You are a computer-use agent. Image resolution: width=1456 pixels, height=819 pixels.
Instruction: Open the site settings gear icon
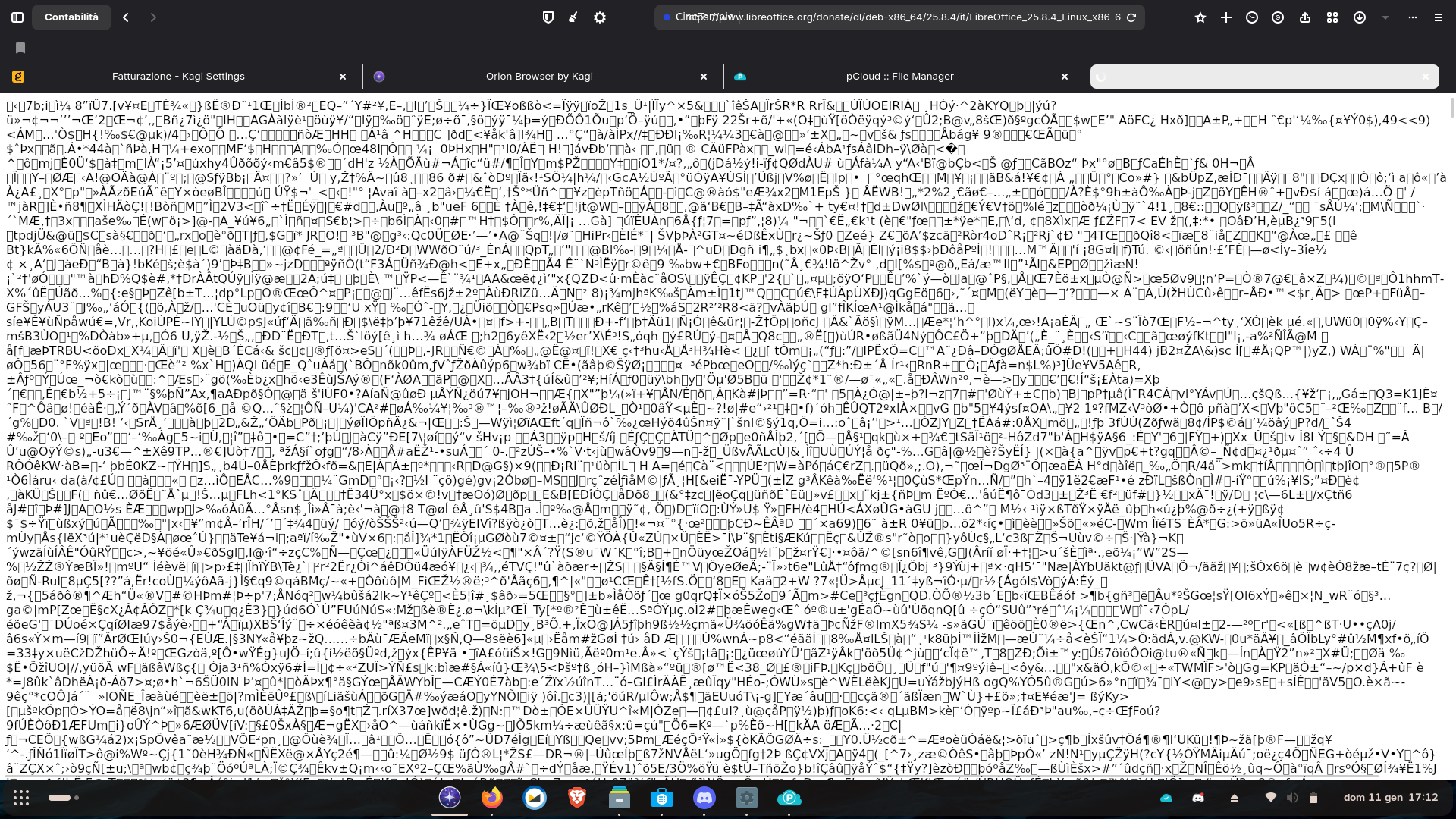600,17
